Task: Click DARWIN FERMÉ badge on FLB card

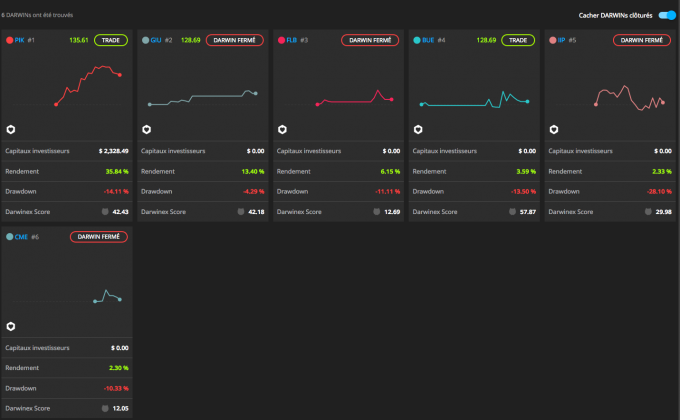Action: [370, 40]
